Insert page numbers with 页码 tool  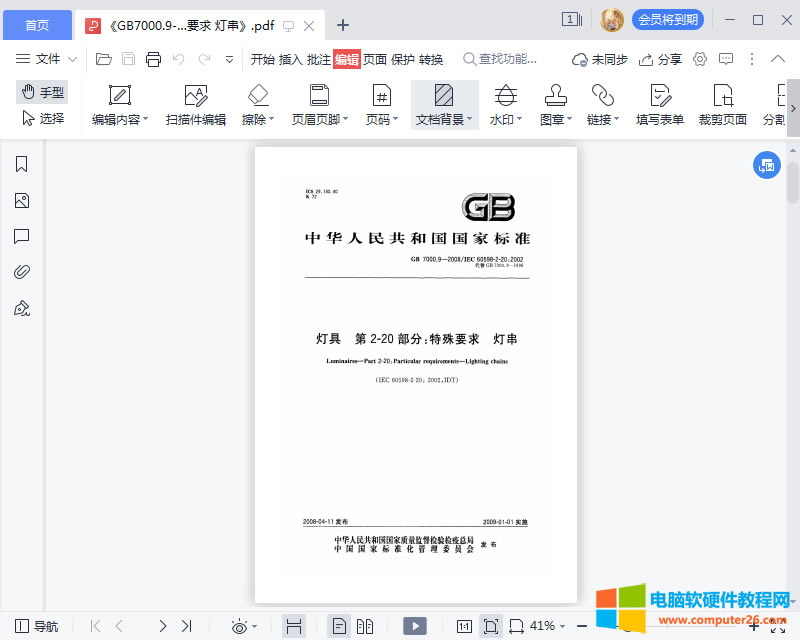[381, 104]
